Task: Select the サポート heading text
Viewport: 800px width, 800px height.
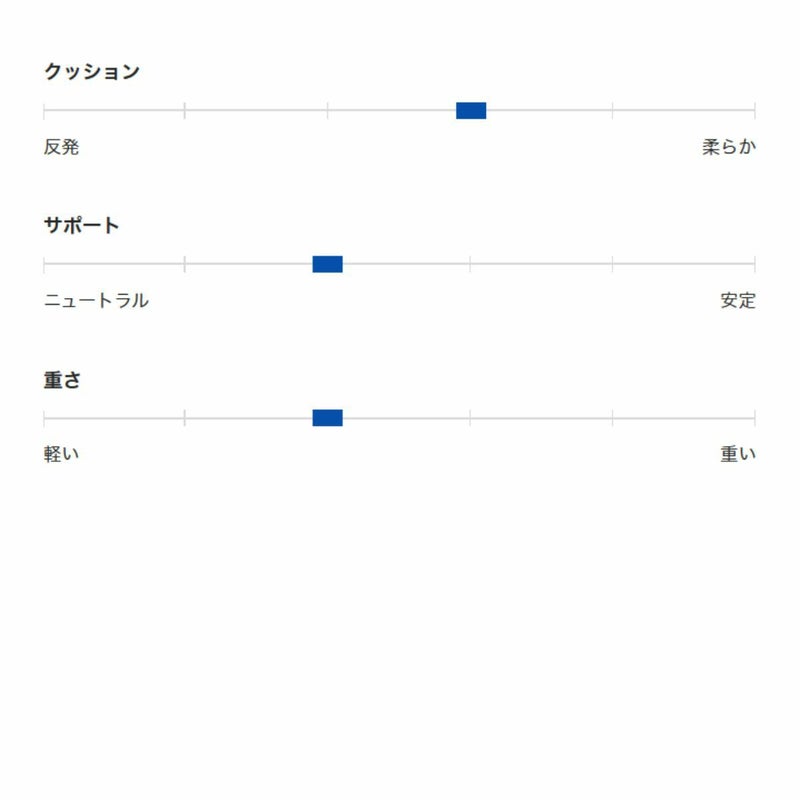Action: tap(81, 226)
